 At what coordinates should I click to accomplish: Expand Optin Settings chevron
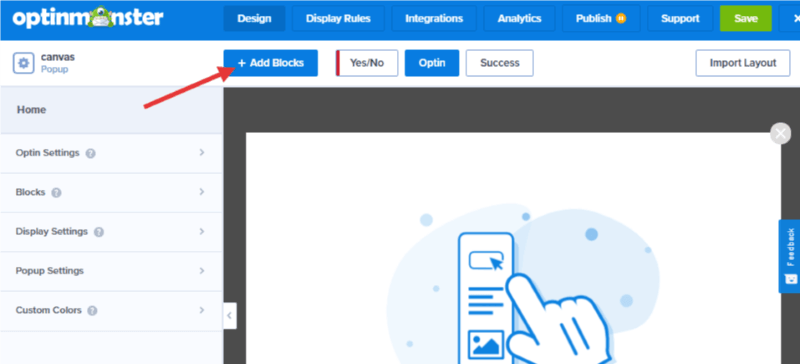(202, 153)
